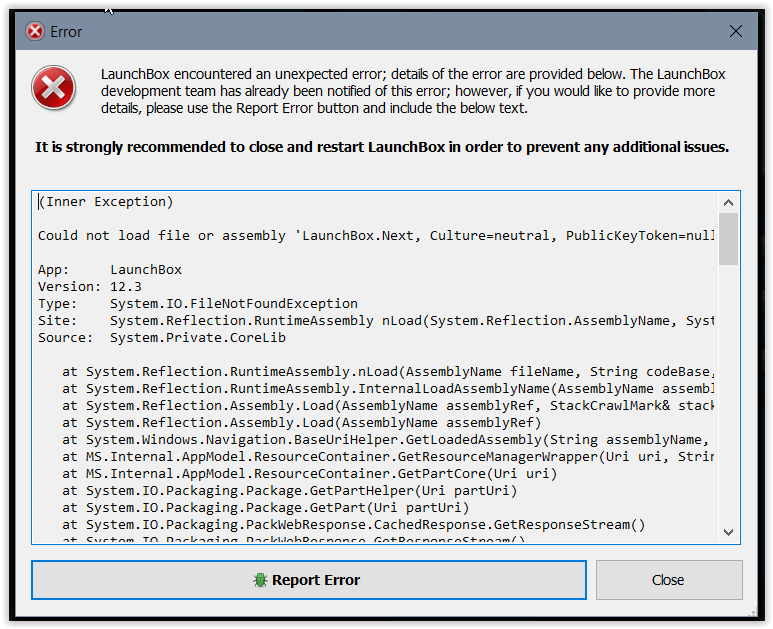Image resolution: width=773 pixels, height=629 pixels.
Task: Click the 'Site: System.Reflection.RuntimeAssembly nLoad' line
Action: (376, 320)
